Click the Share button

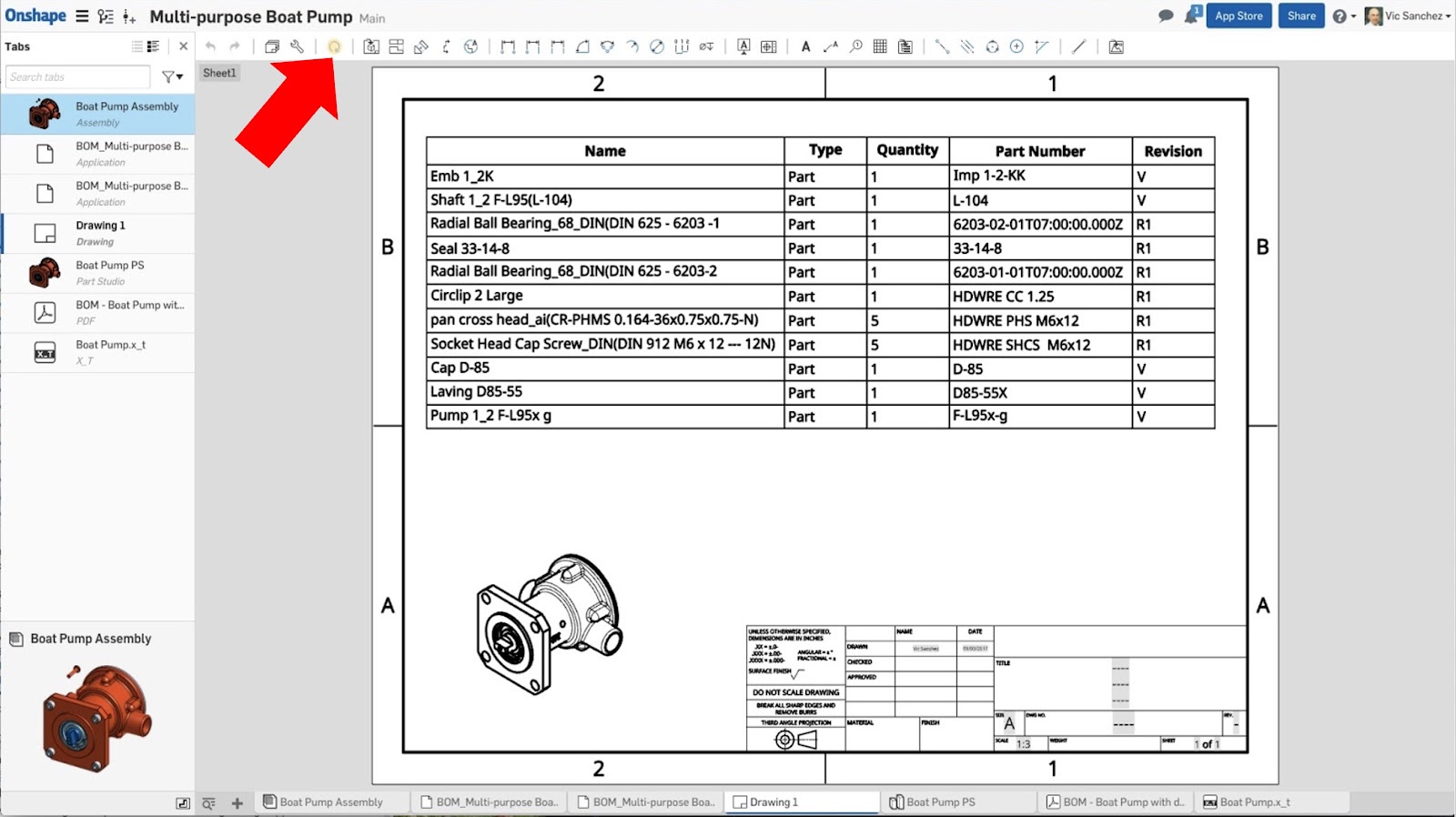(x=1301, y=15)
